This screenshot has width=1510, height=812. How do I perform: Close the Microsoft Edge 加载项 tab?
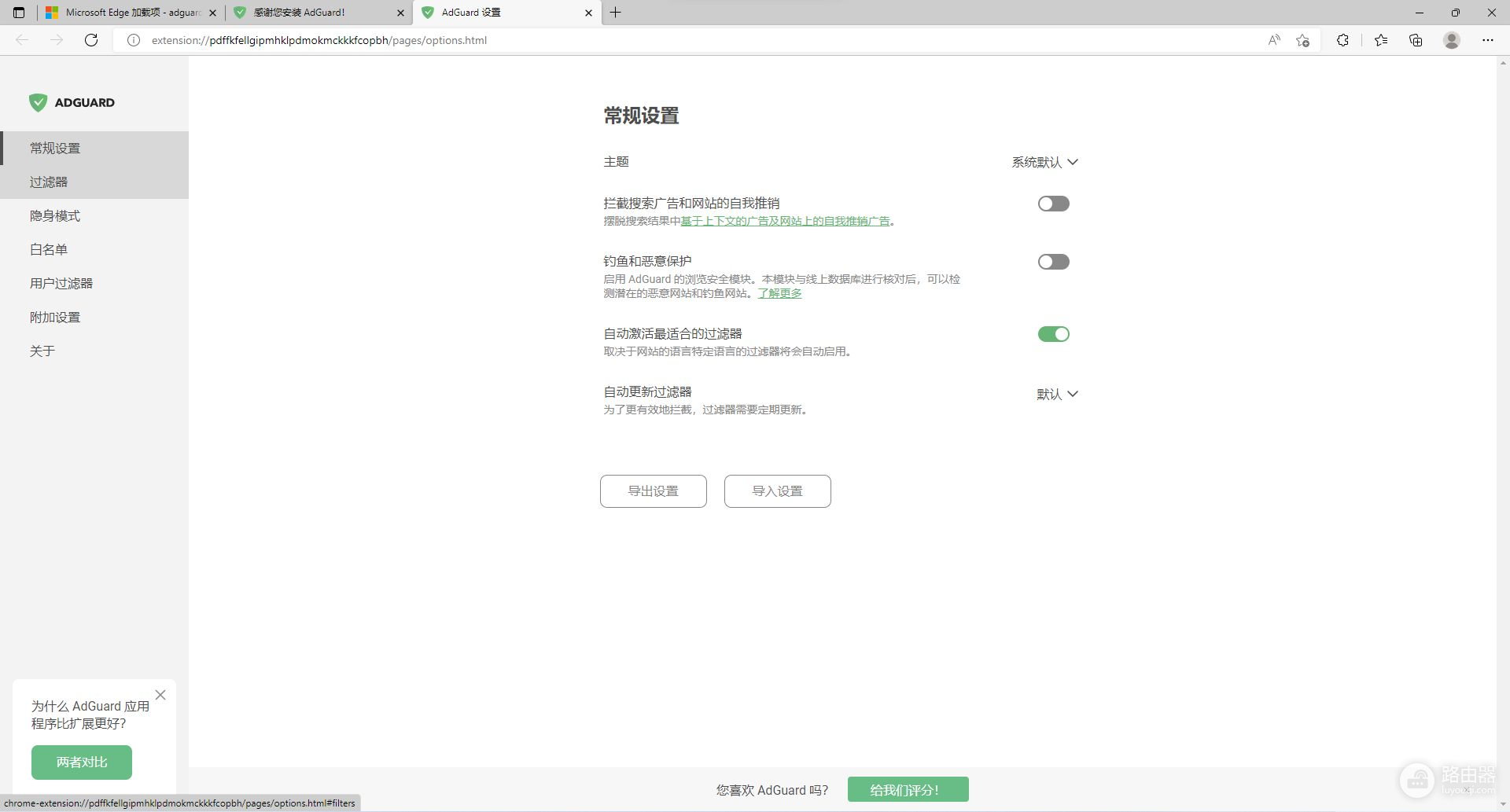(x=212, y=13)
